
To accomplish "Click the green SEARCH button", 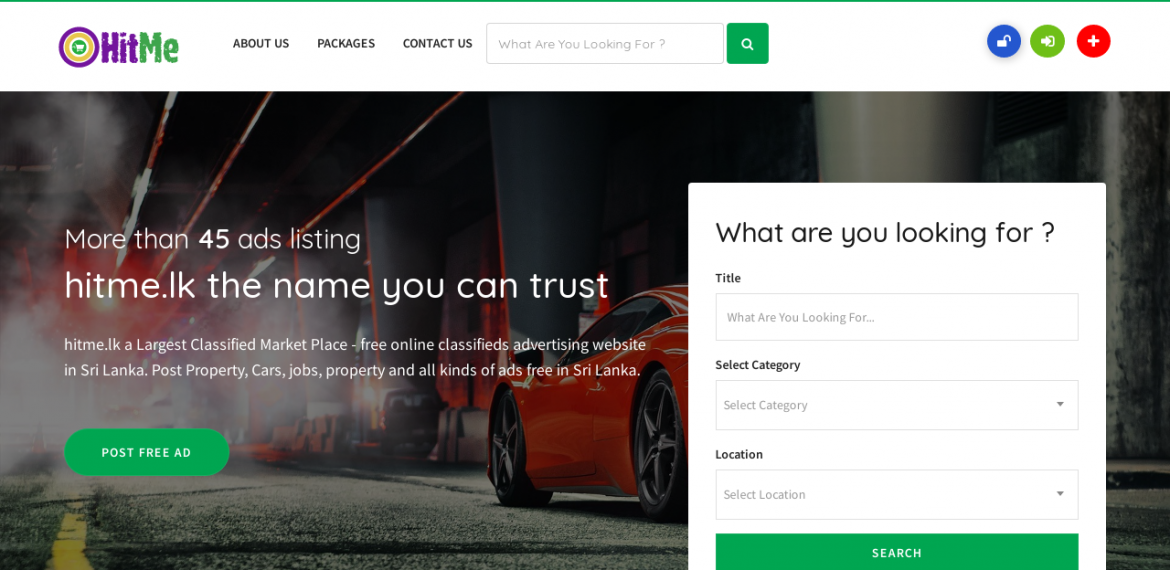I will coord(896,552).
